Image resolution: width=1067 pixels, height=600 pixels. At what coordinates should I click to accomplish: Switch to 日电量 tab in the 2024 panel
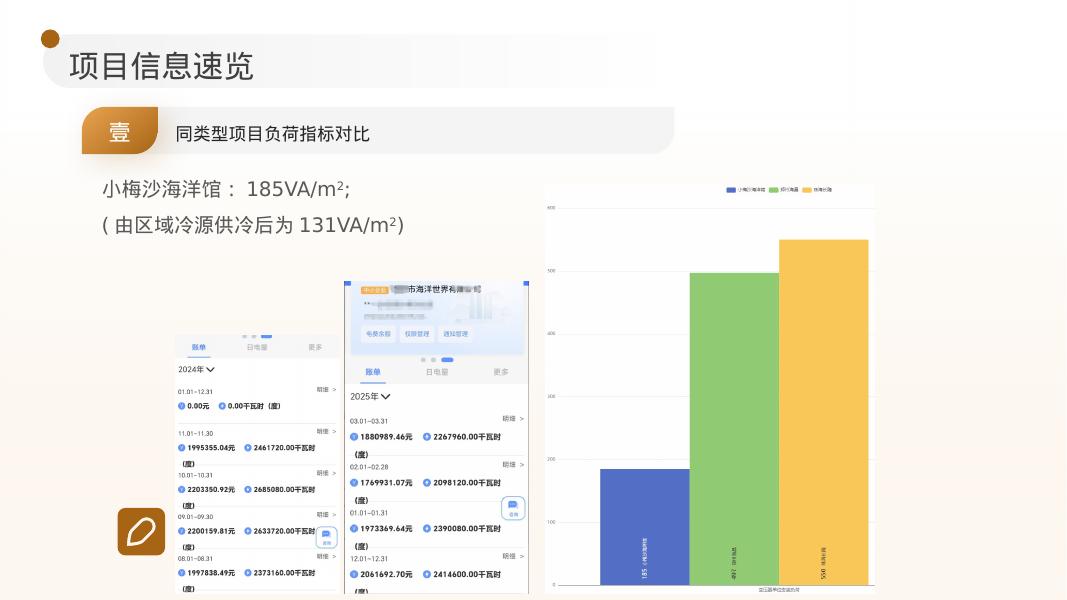click(257, 347)
